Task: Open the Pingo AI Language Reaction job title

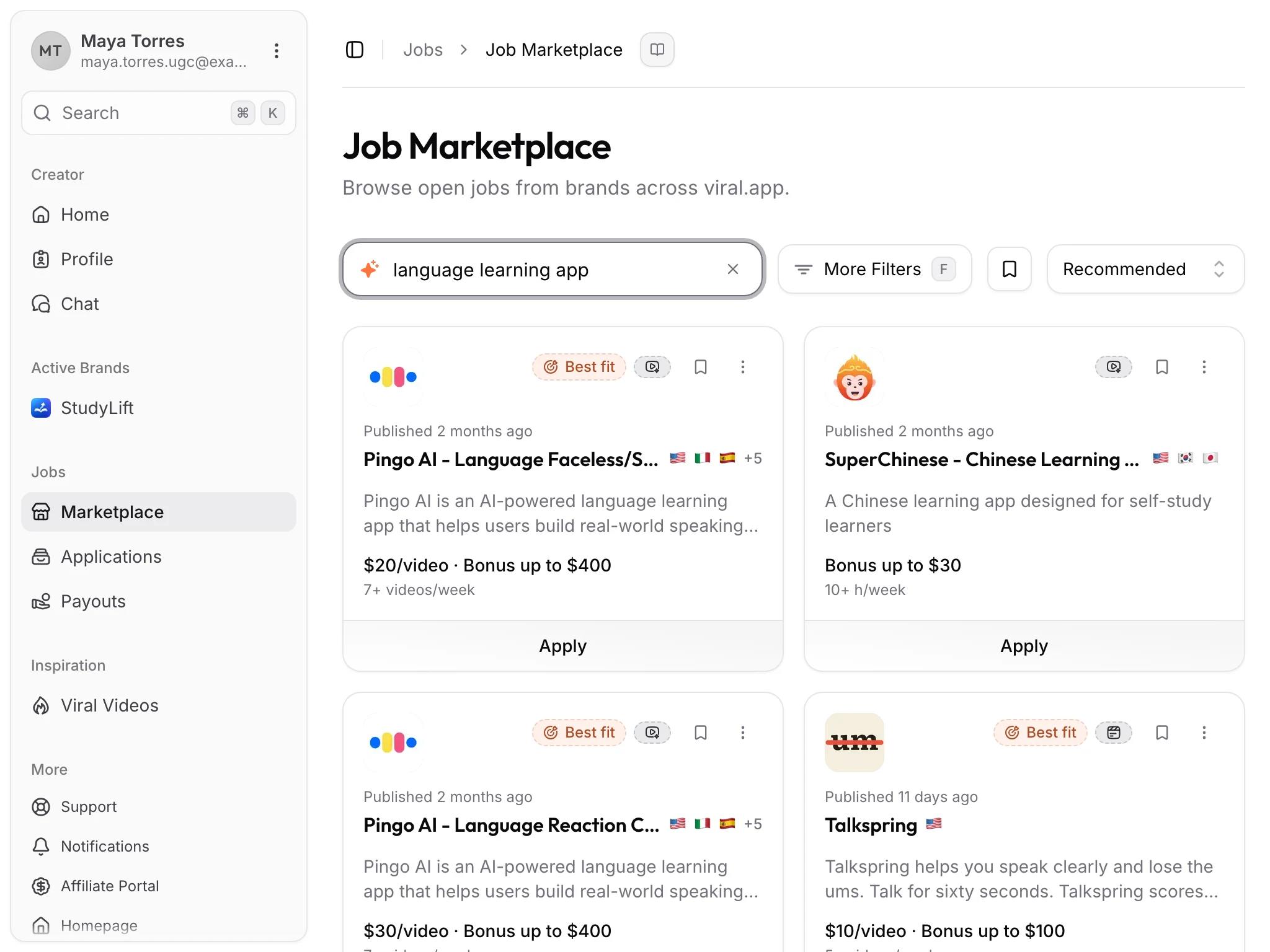Action: (x=511, y=825)
